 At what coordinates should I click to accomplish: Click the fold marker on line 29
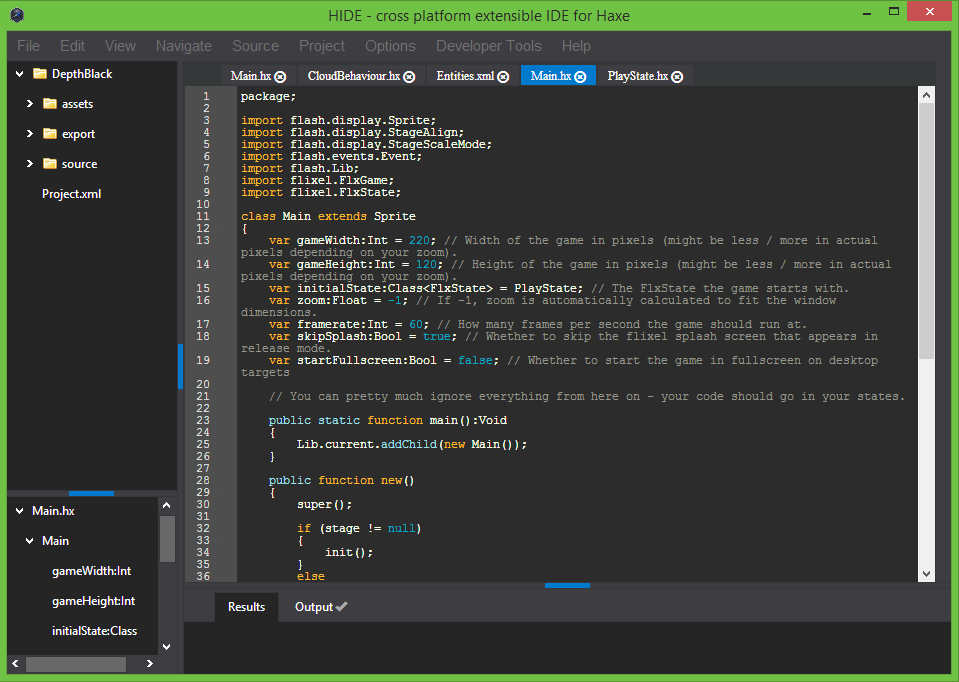coord(217,492)
